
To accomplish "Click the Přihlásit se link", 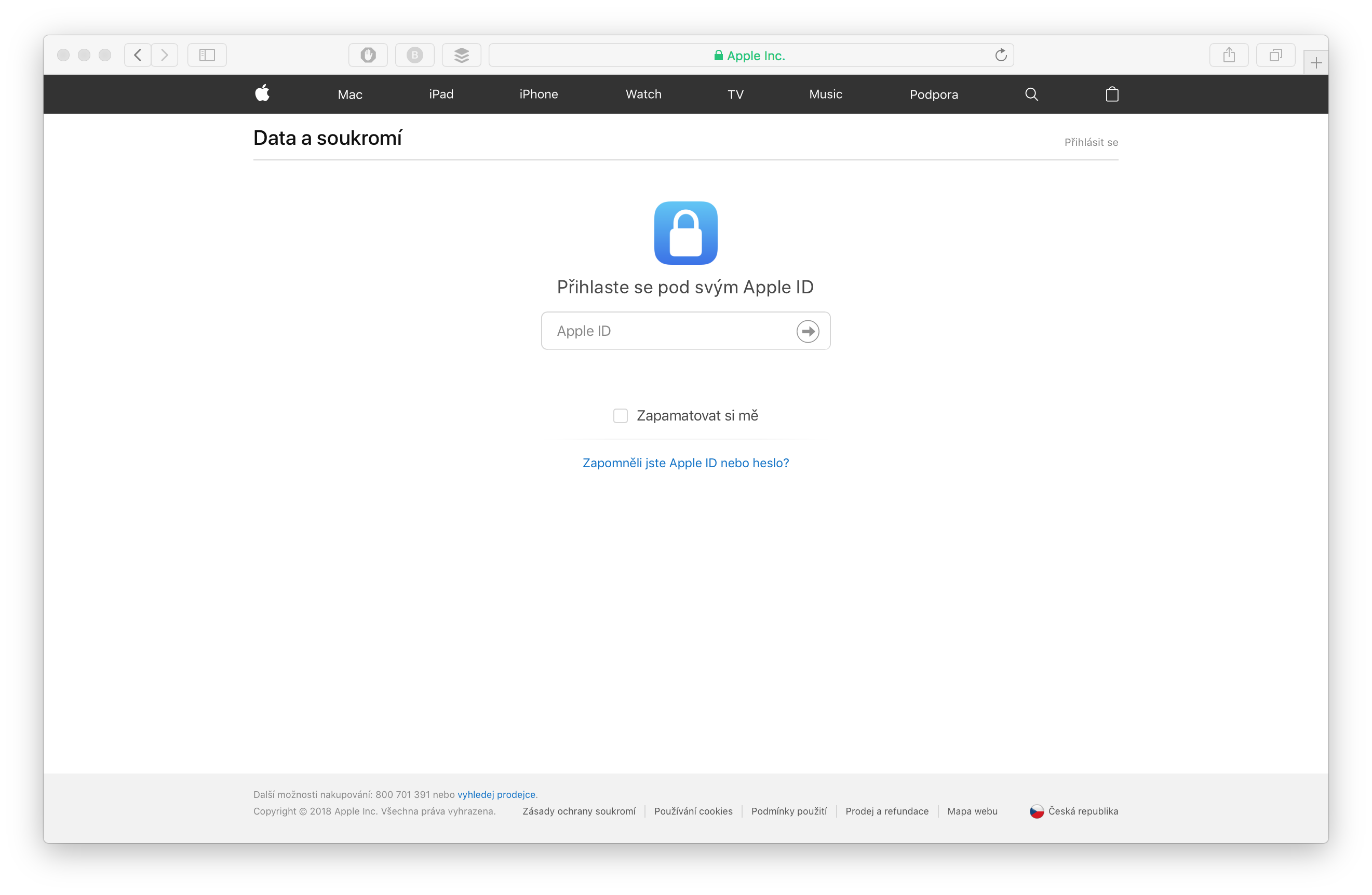I will coord(1091,142).
